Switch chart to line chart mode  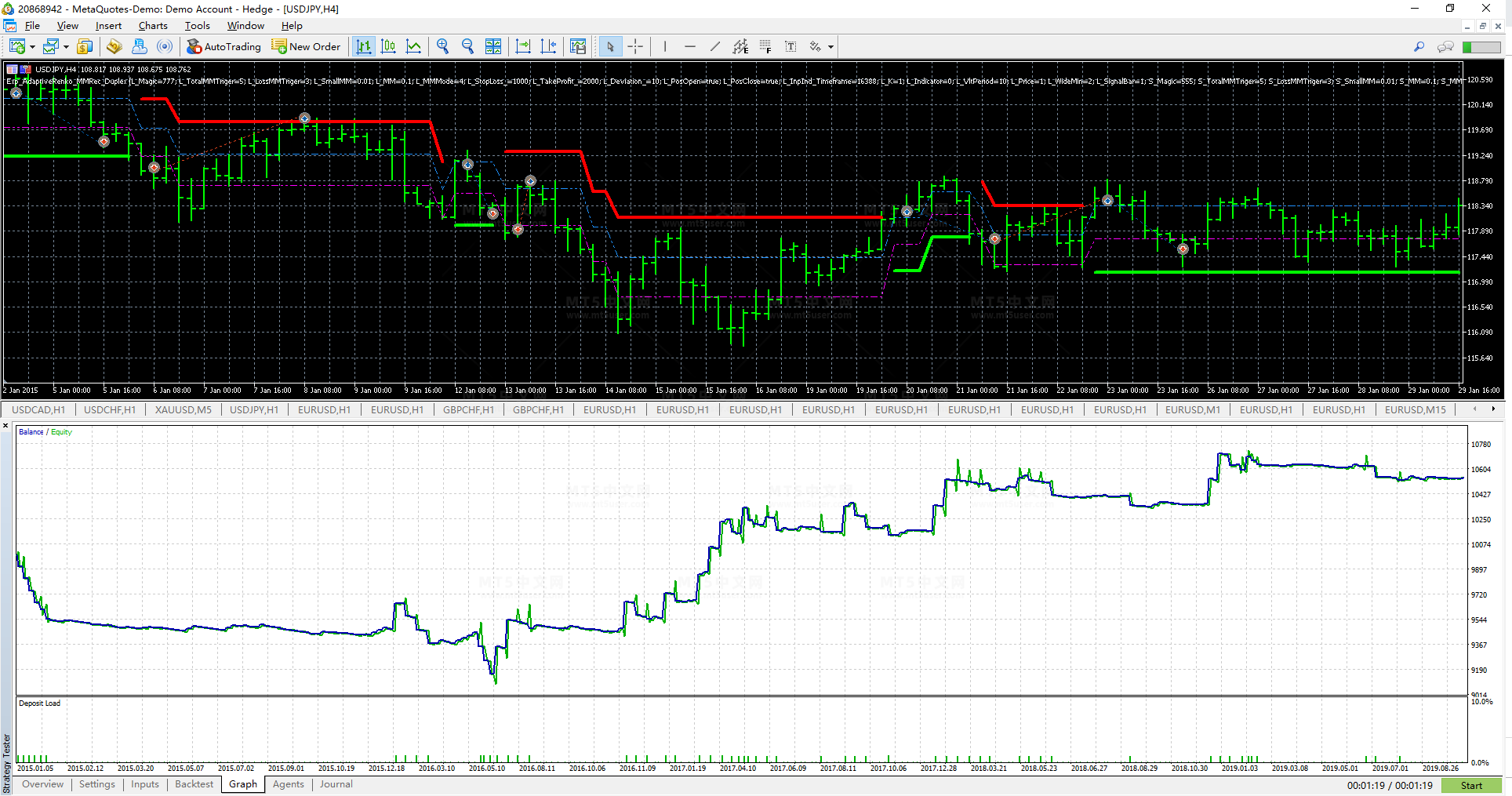[413, 46]
